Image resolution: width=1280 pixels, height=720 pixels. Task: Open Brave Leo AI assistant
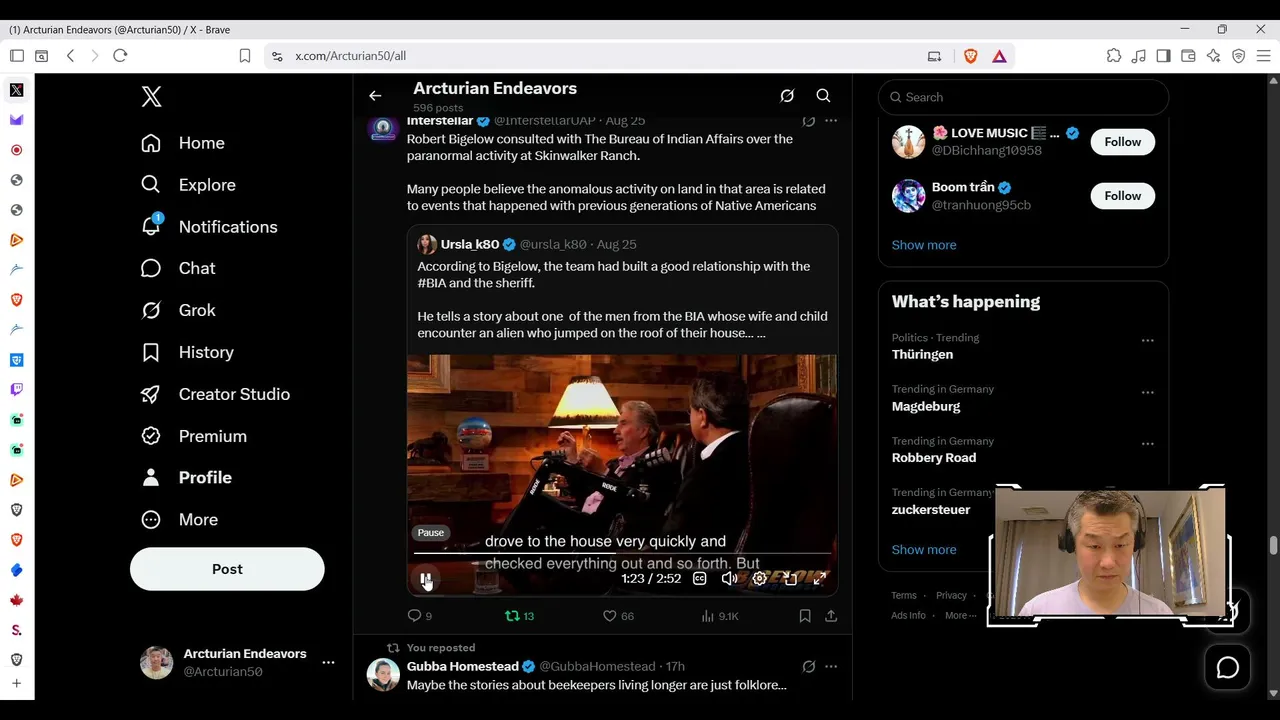(1214, 56)
